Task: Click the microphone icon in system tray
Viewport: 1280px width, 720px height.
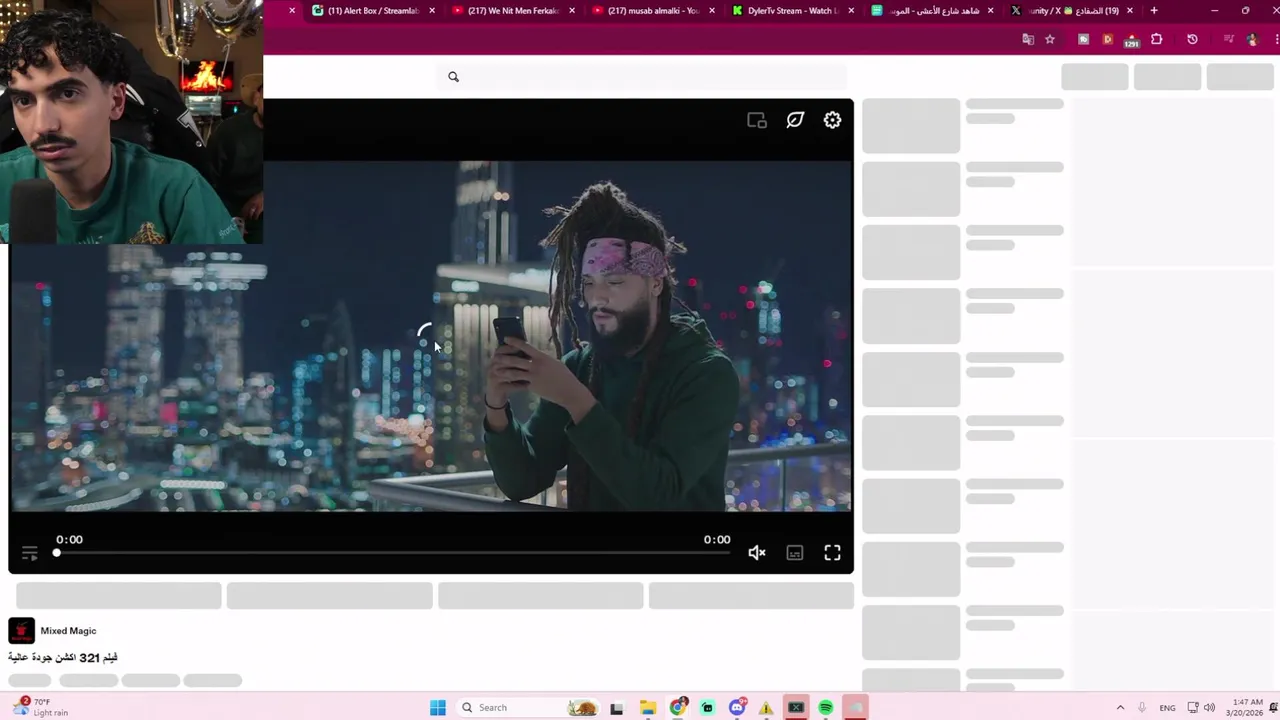Action: 1142,708
